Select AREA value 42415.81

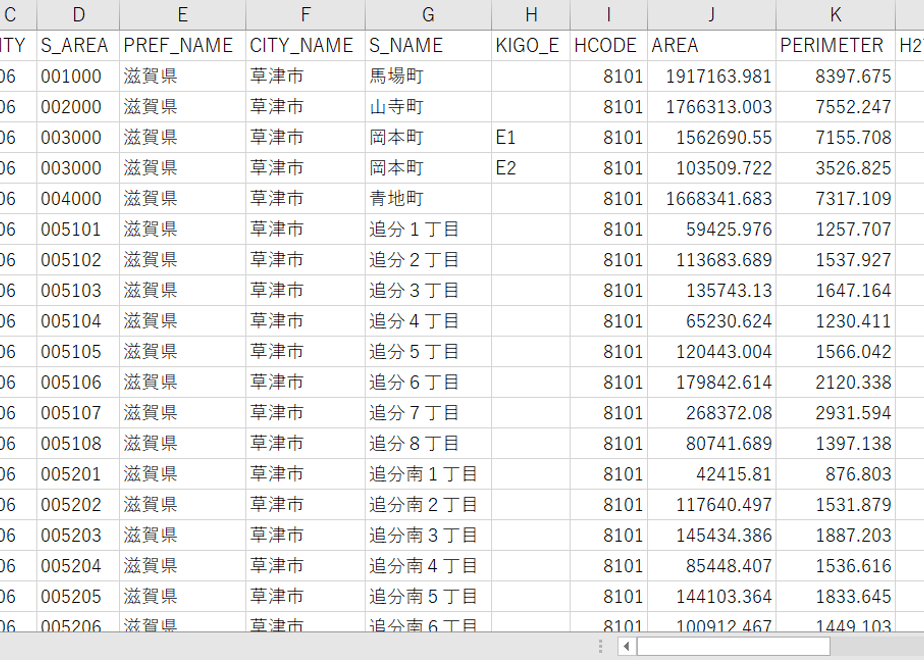click(x=712, y=474)
